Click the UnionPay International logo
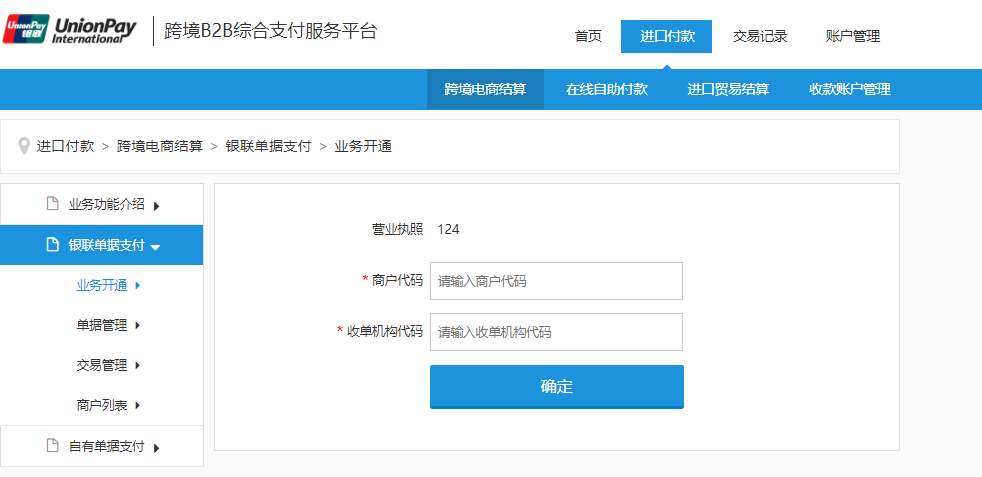Viewport: 982px width, 477px height. tap(69, 30)
